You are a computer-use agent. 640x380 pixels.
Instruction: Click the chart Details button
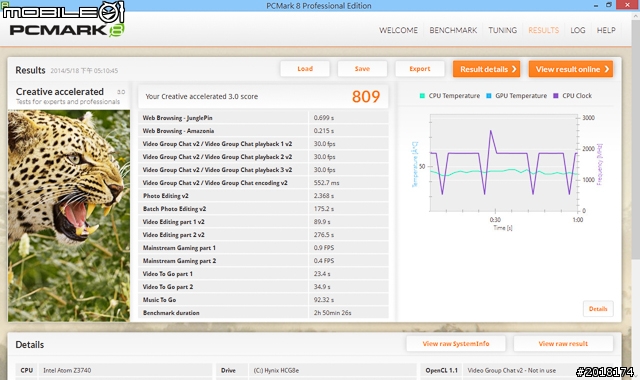click(598, 309)
